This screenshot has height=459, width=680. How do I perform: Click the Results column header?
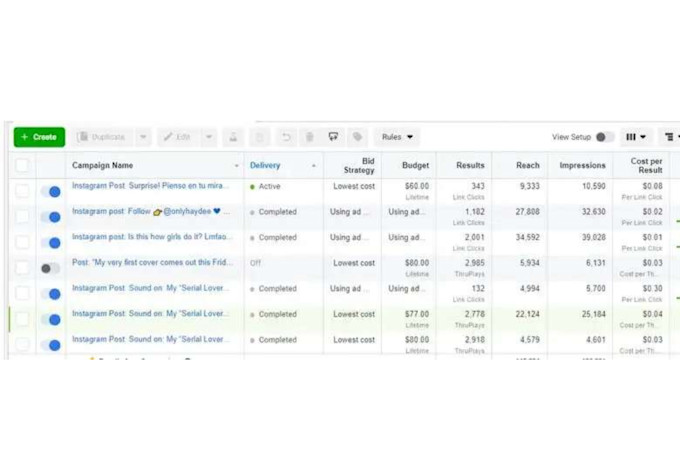pyautogui.click(x=470, y=165)
